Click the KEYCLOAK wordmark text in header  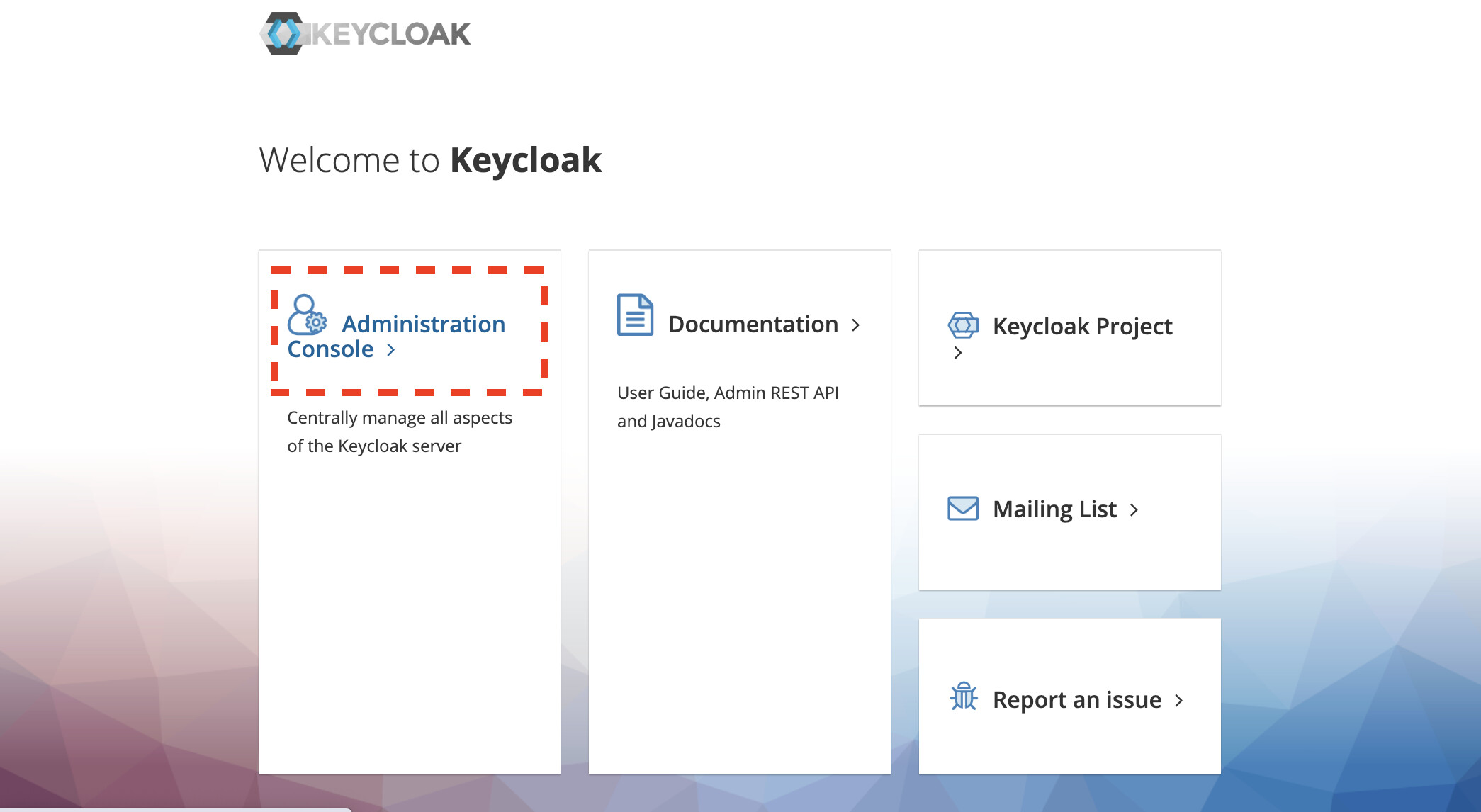click(x=391, y=34)
